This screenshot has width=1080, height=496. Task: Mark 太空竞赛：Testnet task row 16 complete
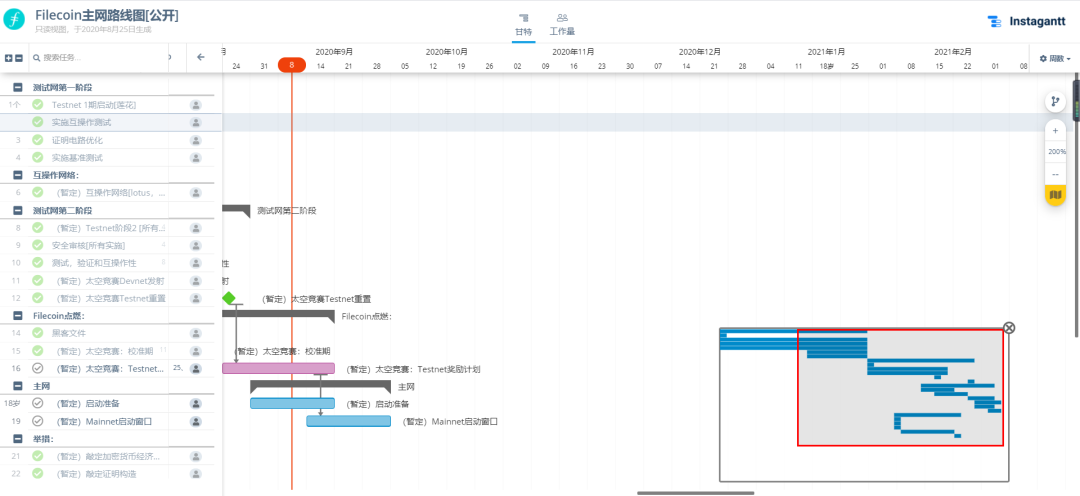38,369
